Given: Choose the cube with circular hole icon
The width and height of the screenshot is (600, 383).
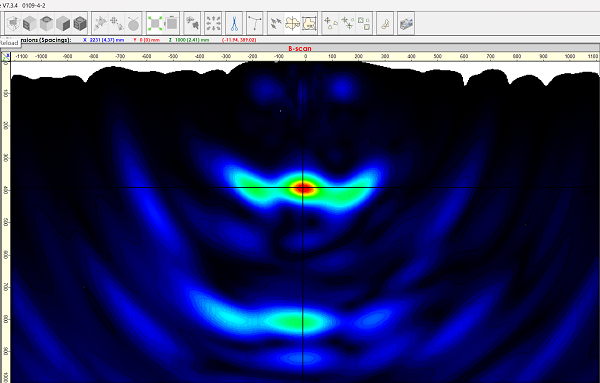Looking at the screenshot, I should tap(46, 24).
